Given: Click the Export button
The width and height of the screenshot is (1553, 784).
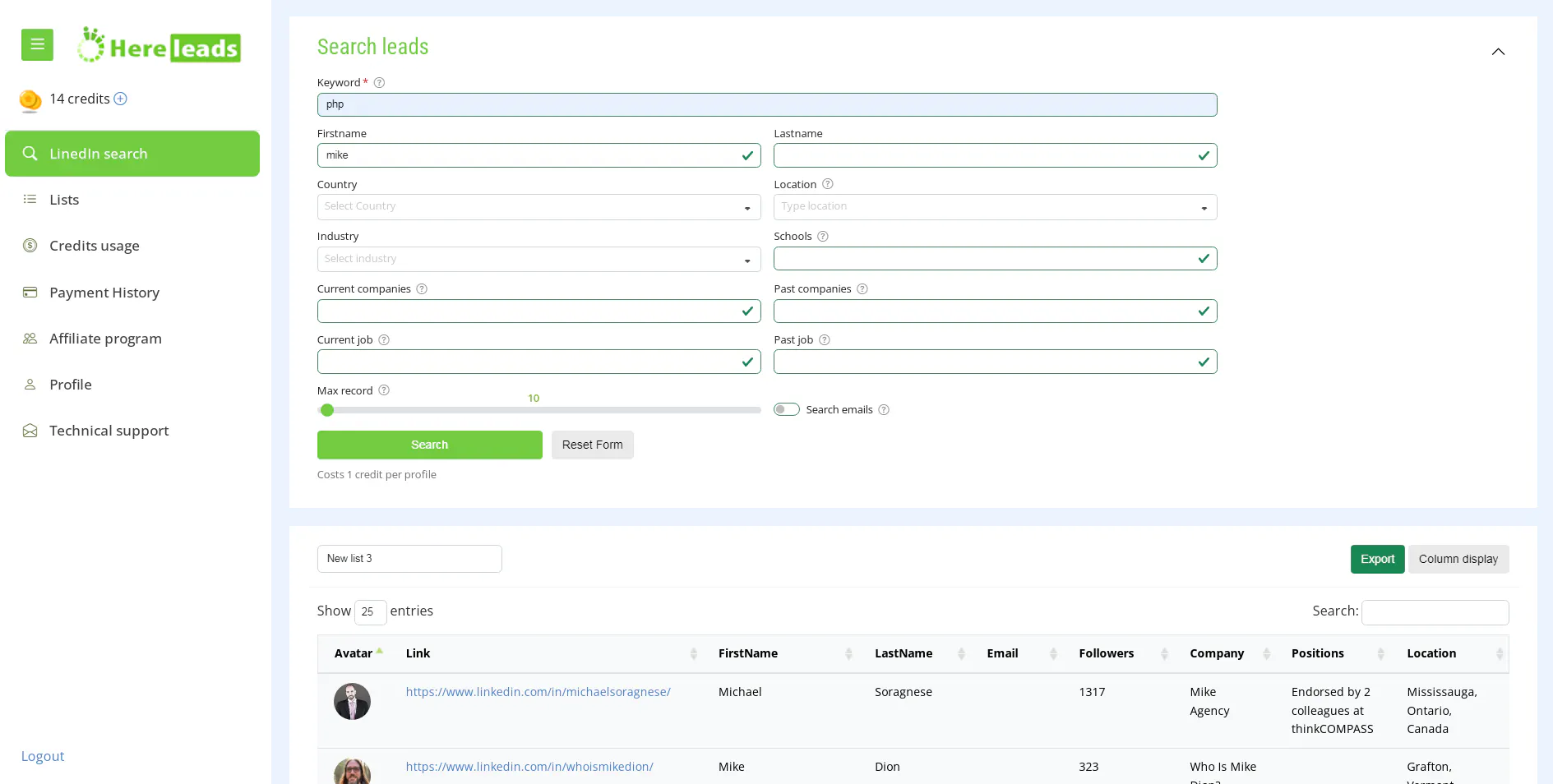Looking at the screenshot, I should (x=1377, y=559).
